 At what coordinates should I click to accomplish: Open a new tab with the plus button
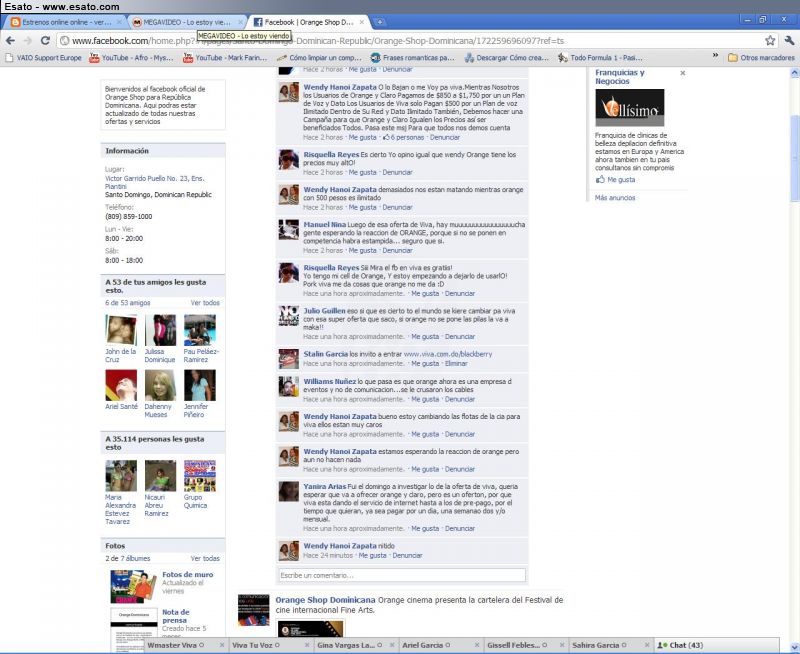coord(380,22)
